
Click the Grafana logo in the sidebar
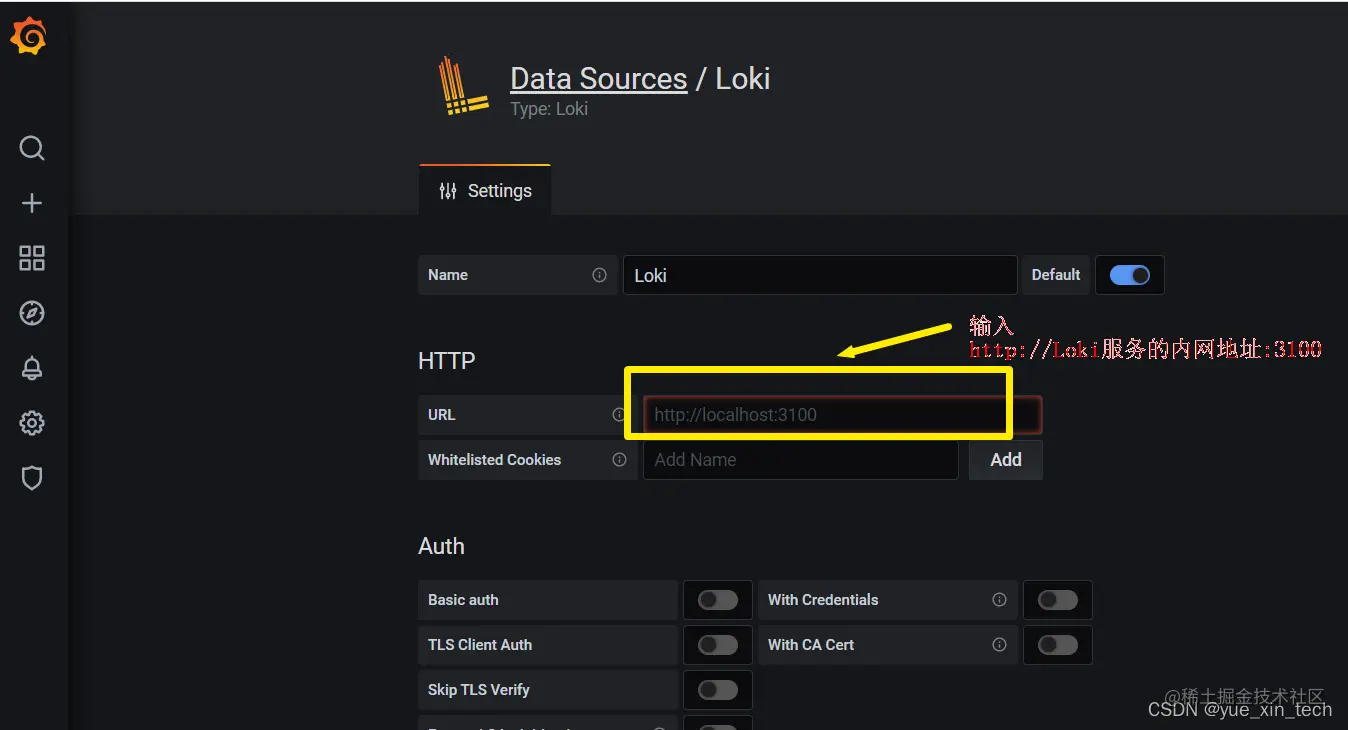pos(28,36)
